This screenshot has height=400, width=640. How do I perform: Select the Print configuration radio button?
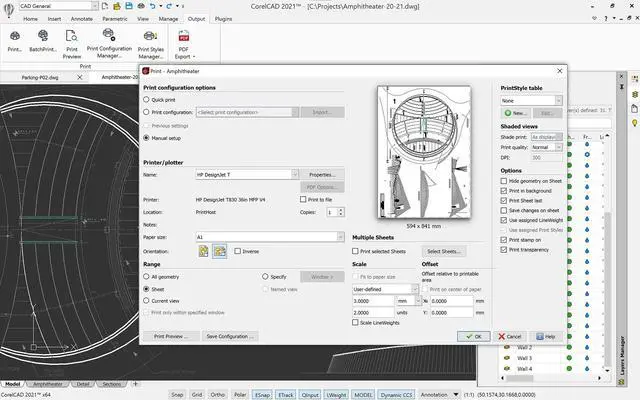146,112
